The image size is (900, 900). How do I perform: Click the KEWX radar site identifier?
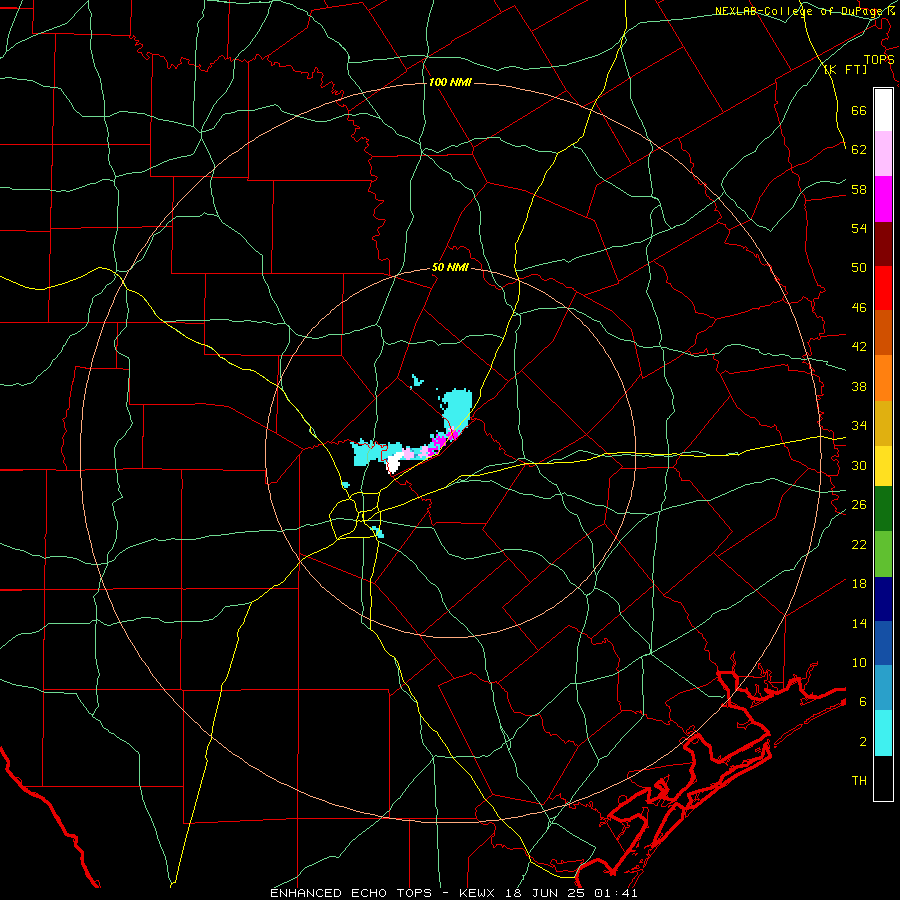[x=479, y=893]
